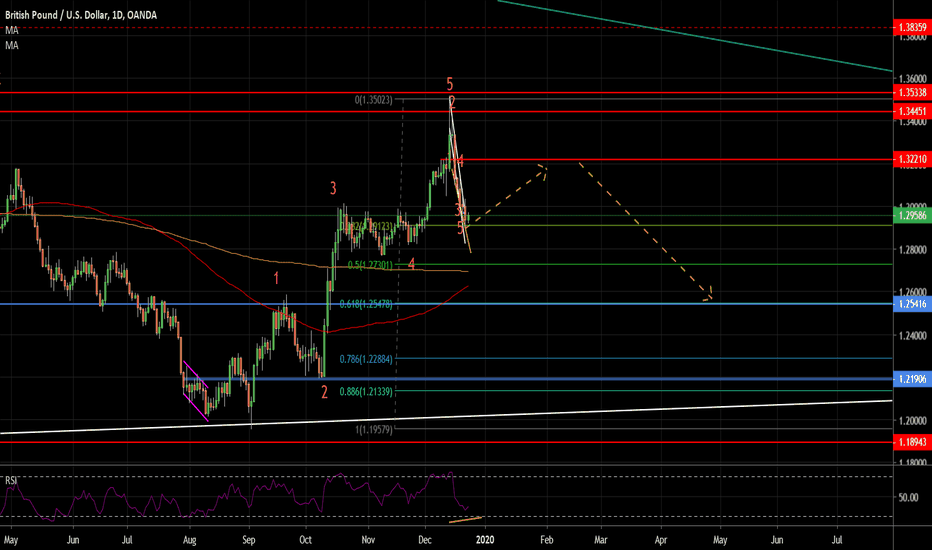Click the Apr label on time axis
This screenshot has width=932, height=550.
(661, 540)
